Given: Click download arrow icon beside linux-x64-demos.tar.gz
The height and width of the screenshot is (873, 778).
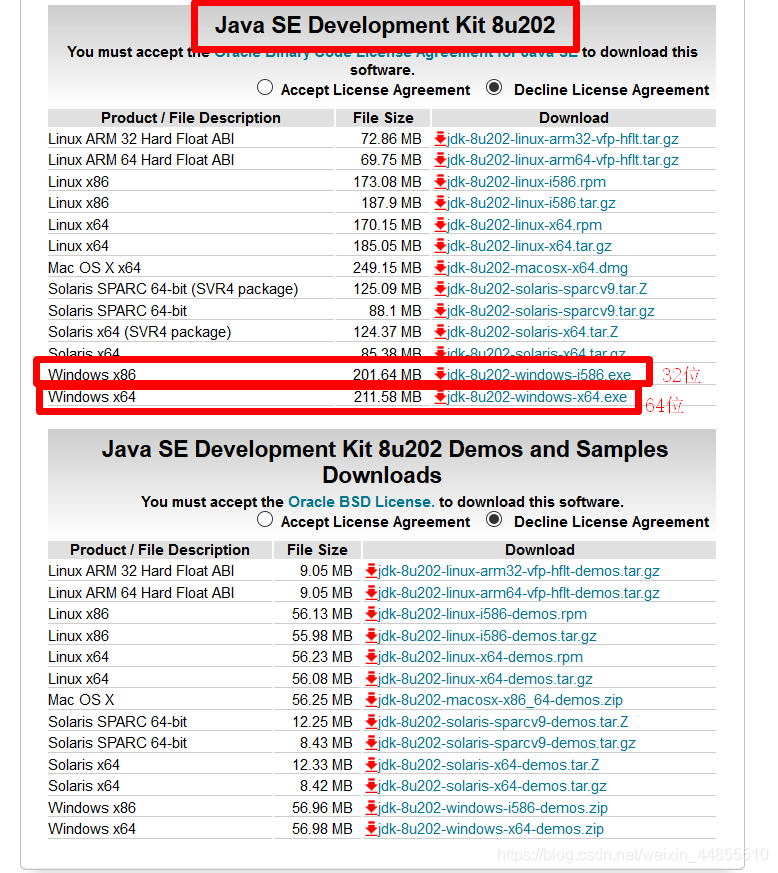Looking at the screenshot, I should 371,679.
